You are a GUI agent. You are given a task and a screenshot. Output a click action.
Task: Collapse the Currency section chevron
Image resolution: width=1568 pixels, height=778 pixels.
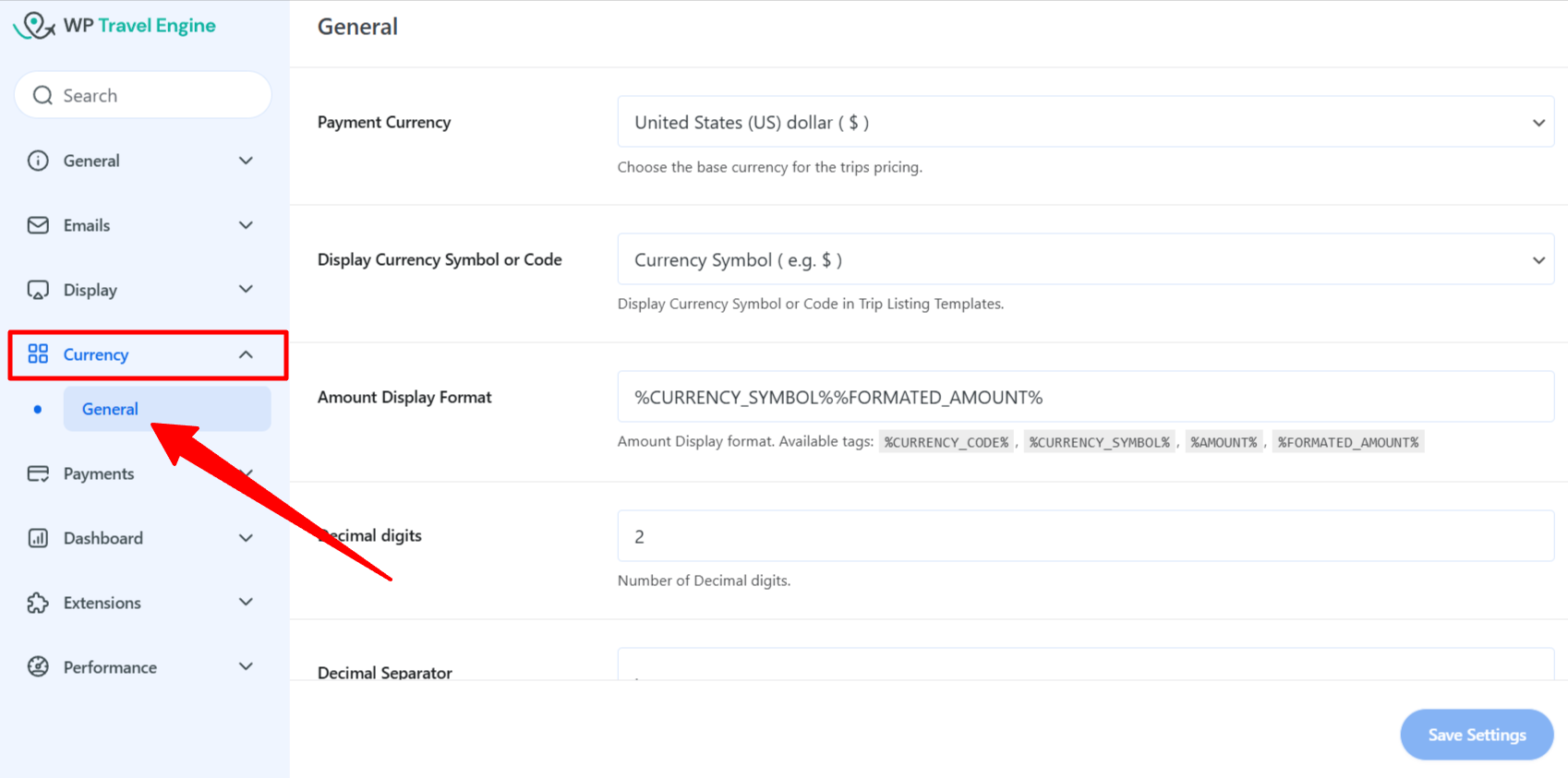point(246,353)
